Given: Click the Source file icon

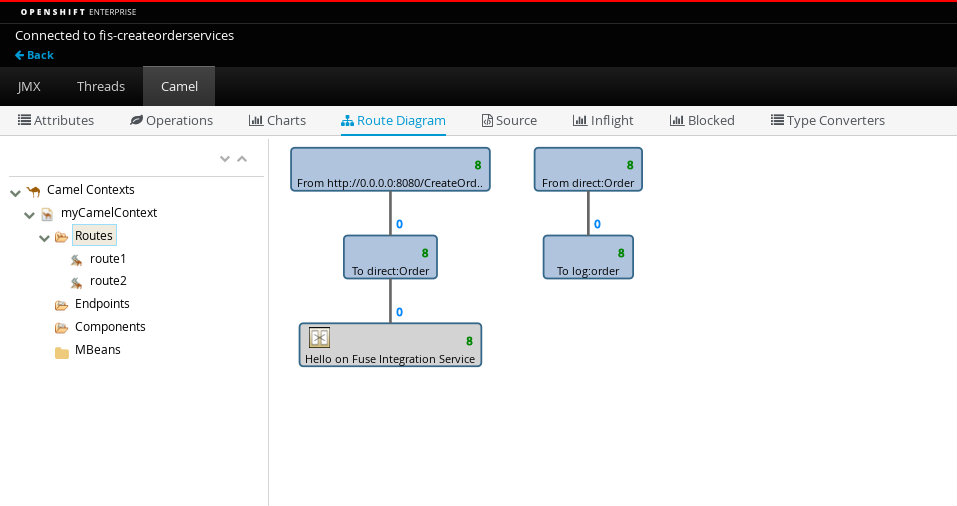Looking at the screenshot, I should [487, 120].
